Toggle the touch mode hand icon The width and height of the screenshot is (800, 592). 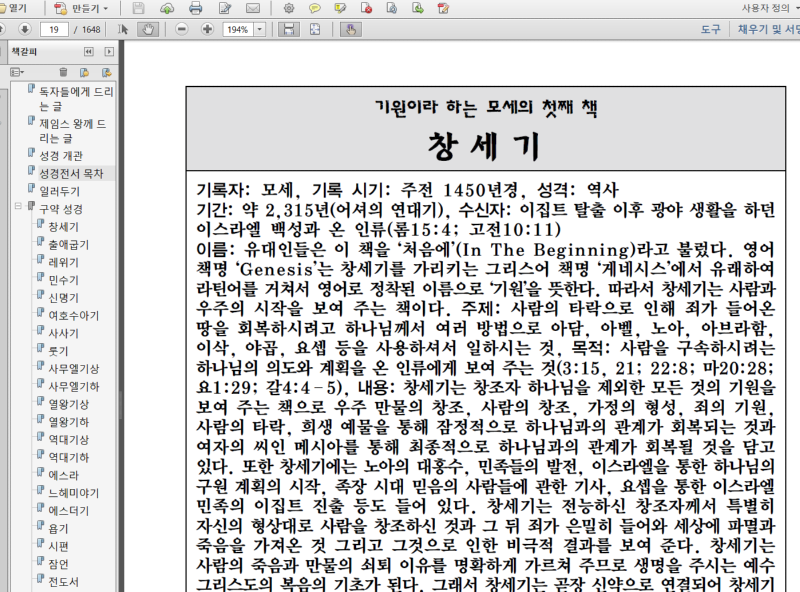[351, 29]
